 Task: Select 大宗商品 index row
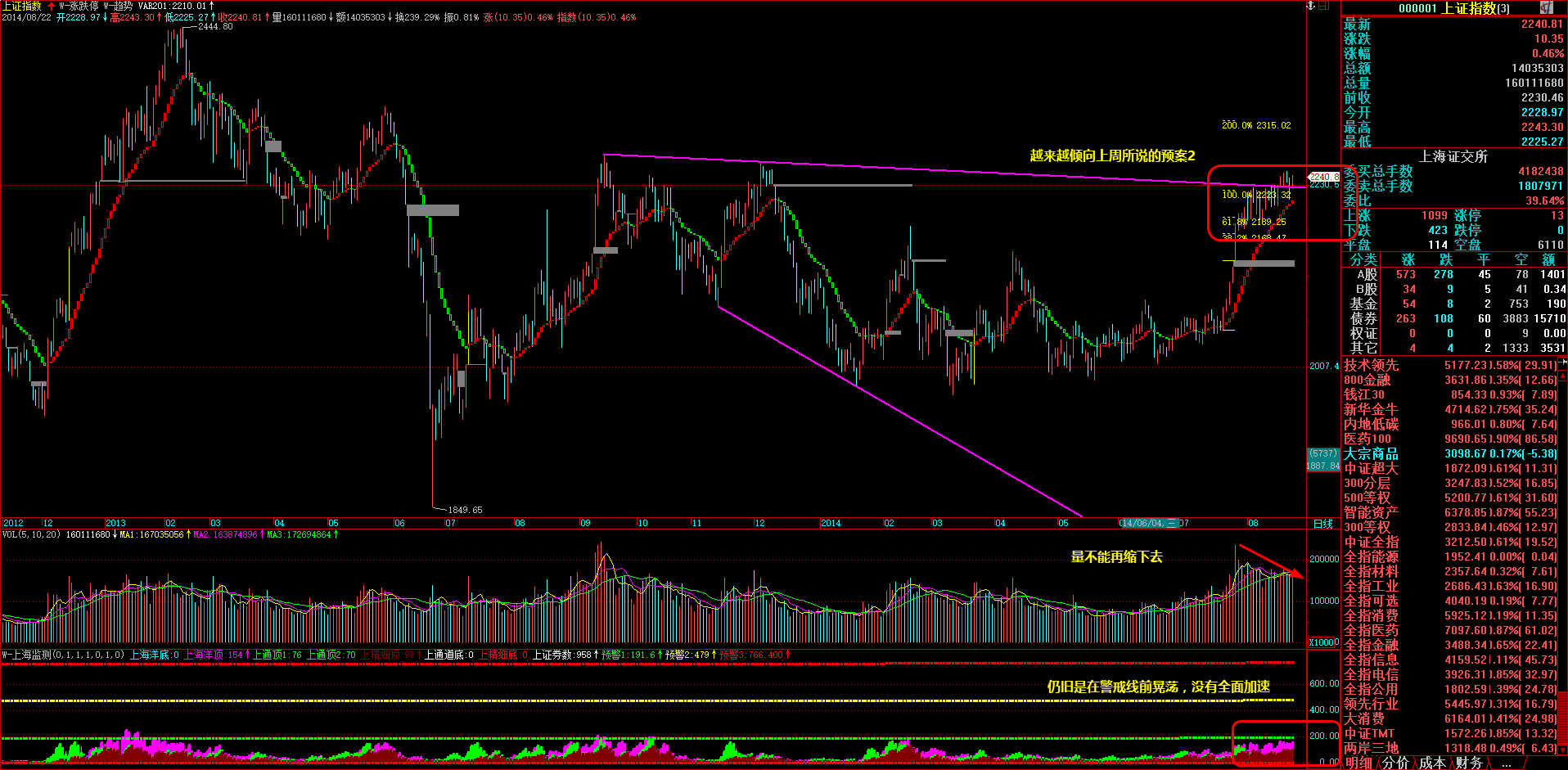tap(1371, 453)
